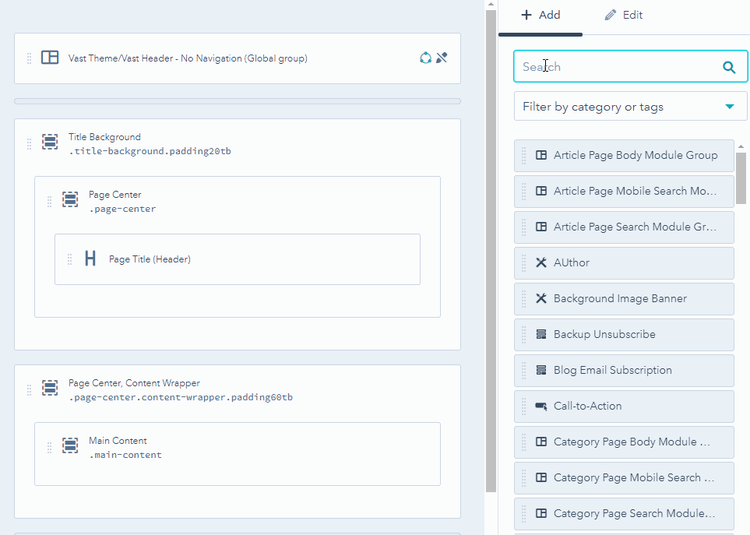Screen dimensions: 750x535
Task: Switch to the Edit tab
Action: (624, 15)
